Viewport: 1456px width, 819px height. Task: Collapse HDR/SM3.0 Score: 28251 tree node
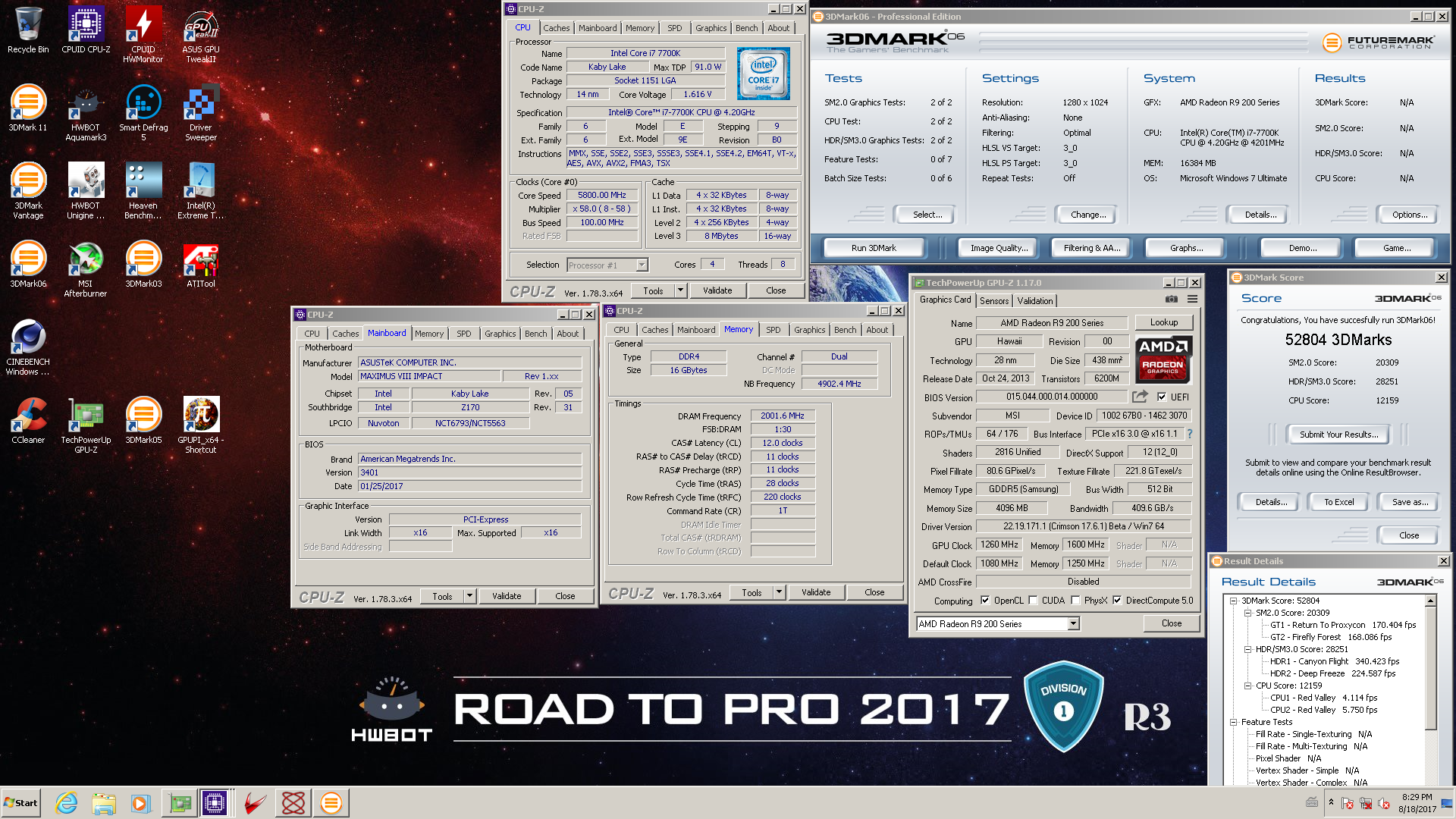click(x=1248, y=649)
